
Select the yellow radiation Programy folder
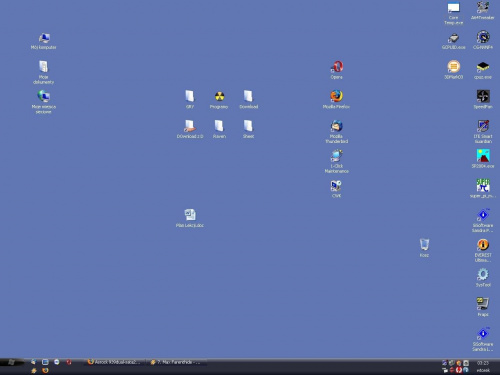[x=219, y=99]
